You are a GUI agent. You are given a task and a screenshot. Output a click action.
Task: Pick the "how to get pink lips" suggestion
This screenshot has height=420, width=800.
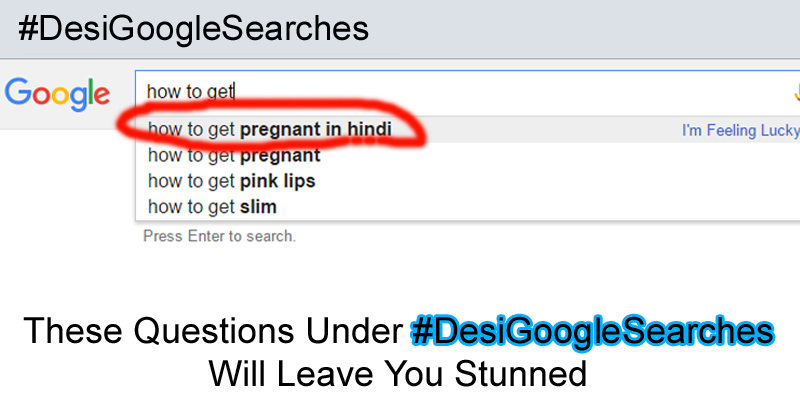(231, 181)
